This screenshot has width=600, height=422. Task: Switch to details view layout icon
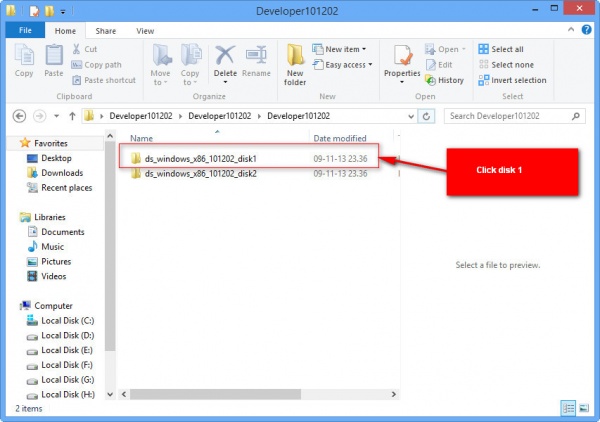pyautogui.click(x=568, y=408)
